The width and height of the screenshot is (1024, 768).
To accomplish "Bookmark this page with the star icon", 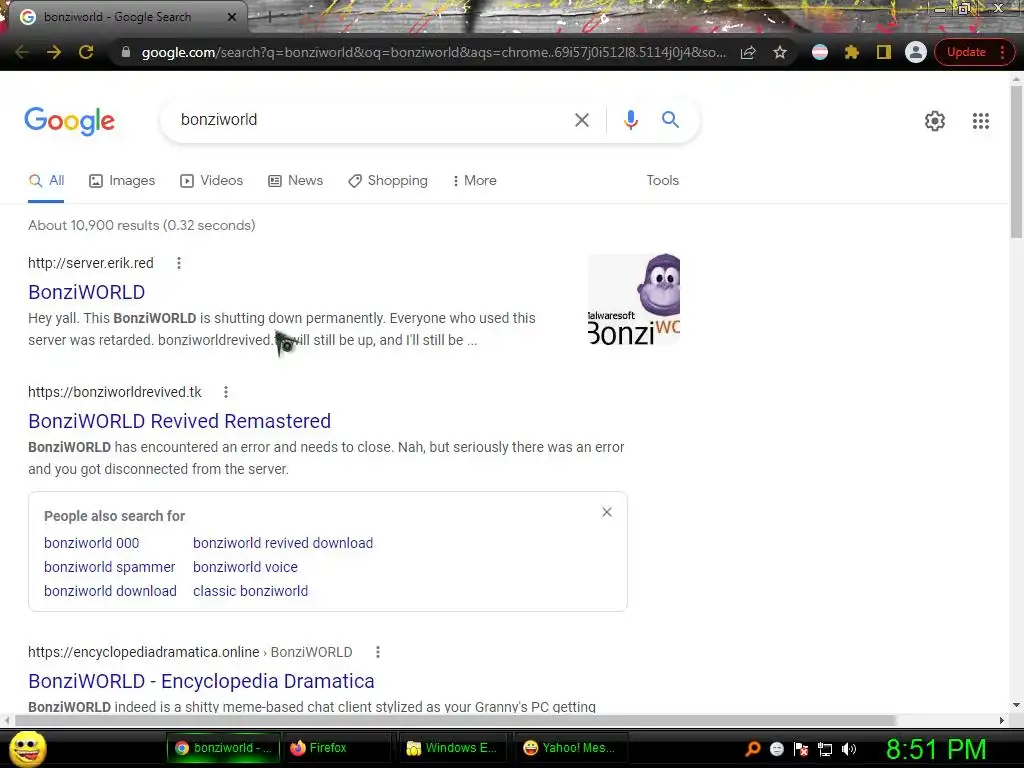I will (780, 52).
